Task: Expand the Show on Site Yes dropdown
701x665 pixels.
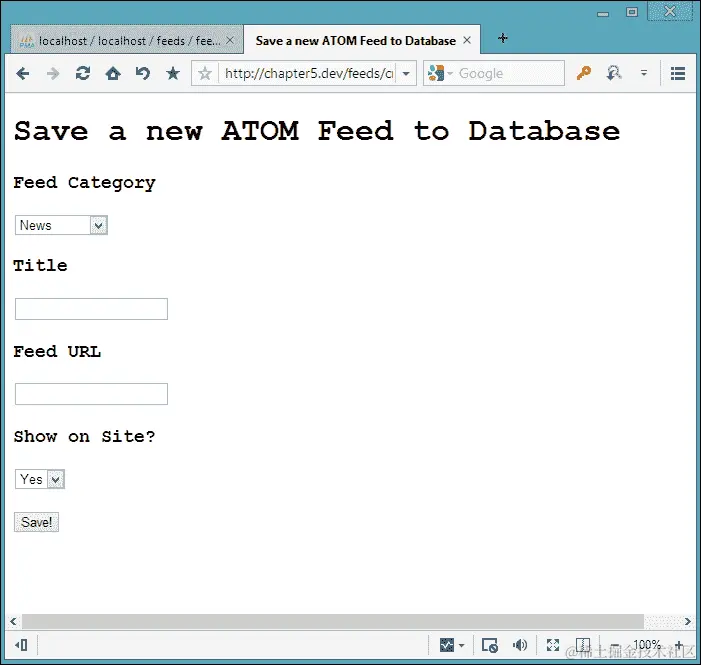Action: tap(40, 479)
